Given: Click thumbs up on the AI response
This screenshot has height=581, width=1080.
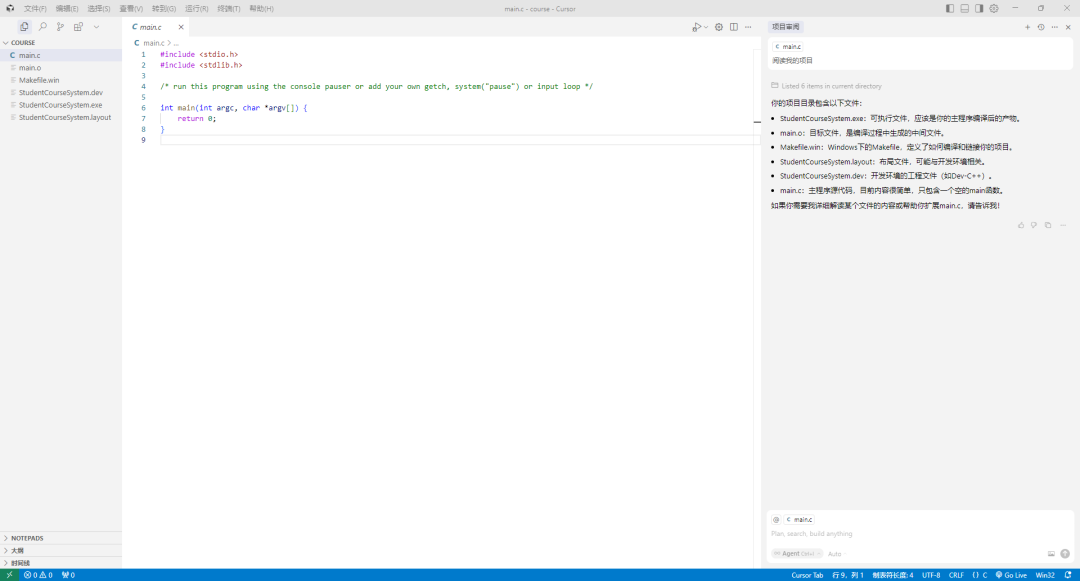Looking at the screenshot, I should click(x=1021, y=225).
